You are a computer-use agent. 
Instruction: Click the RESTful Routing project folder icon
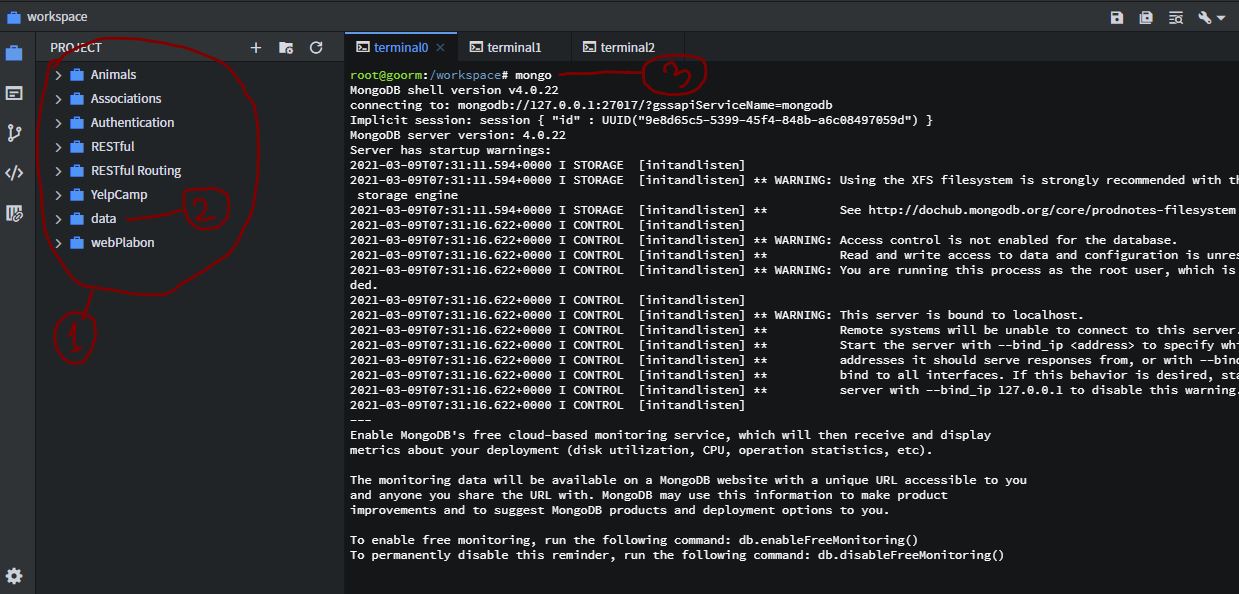[x=76, y=171]
